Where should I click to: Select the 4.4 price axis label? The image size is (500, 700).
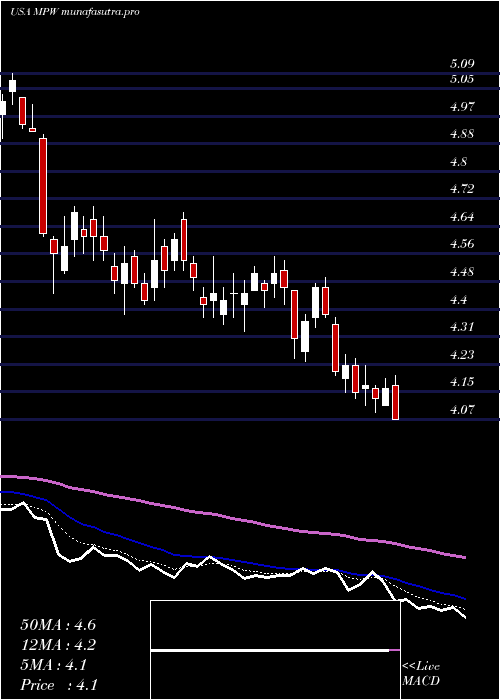(x=458, y=300)
